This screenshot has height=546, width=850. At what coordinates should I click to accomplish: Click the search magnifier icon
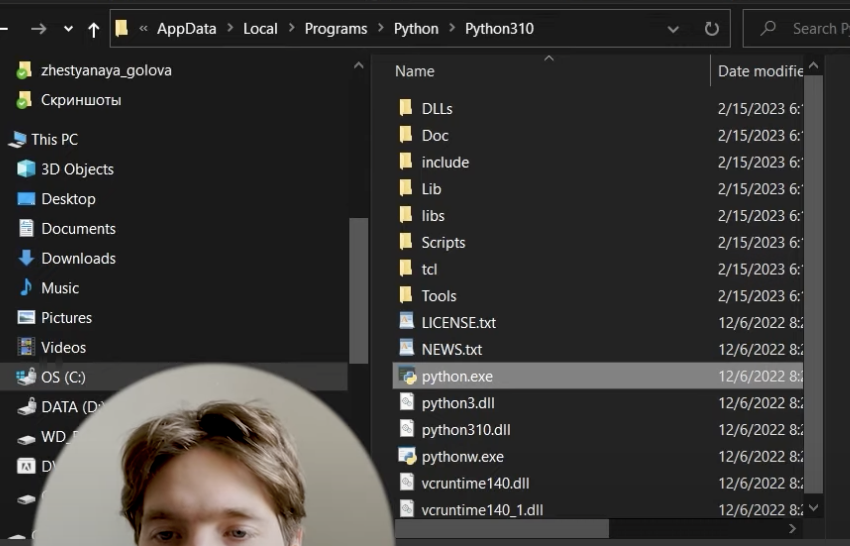point(768,28)
